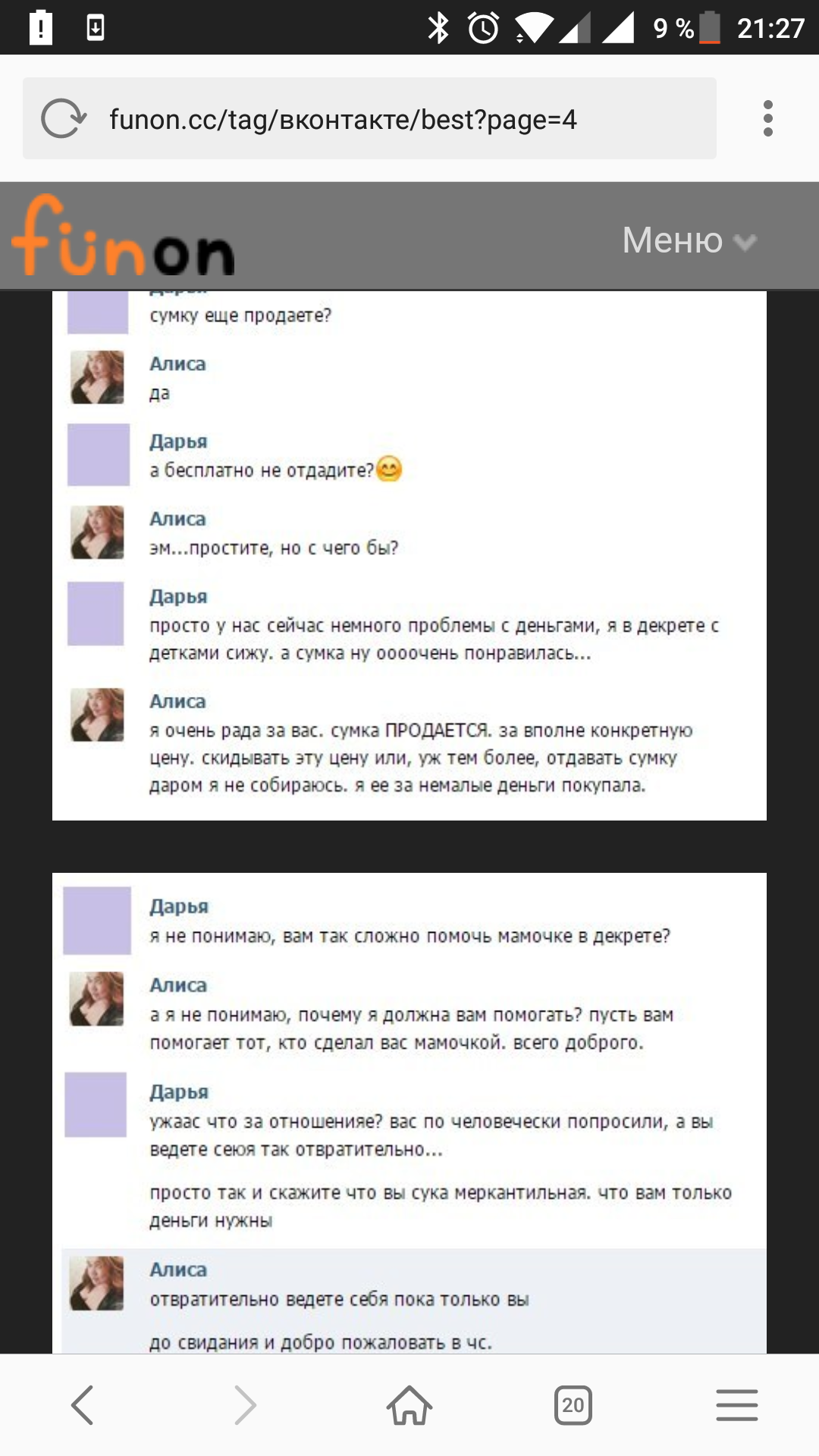This screenshot has width=819, height=1456.
Task: Tap the alarm clock status icon
Action: point(483,28)
